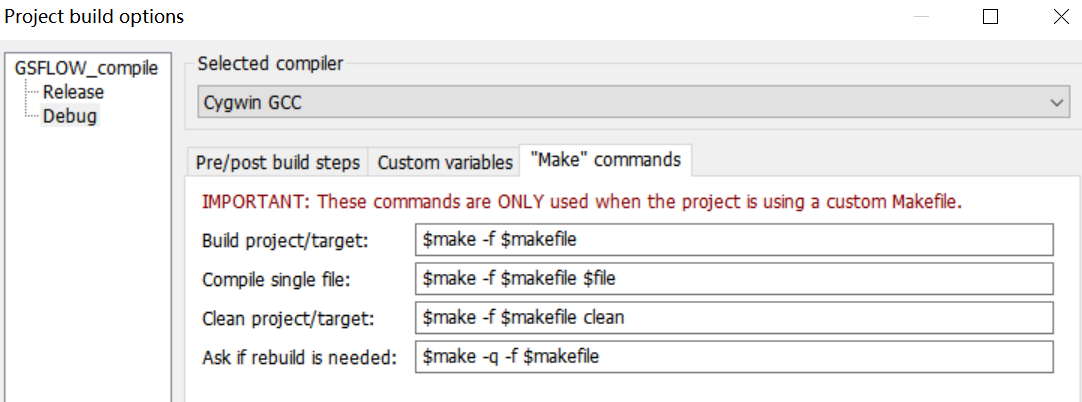Click the "Selected compiler" group label
This screenshot has width=1082, height=402.
click(270, 64)
